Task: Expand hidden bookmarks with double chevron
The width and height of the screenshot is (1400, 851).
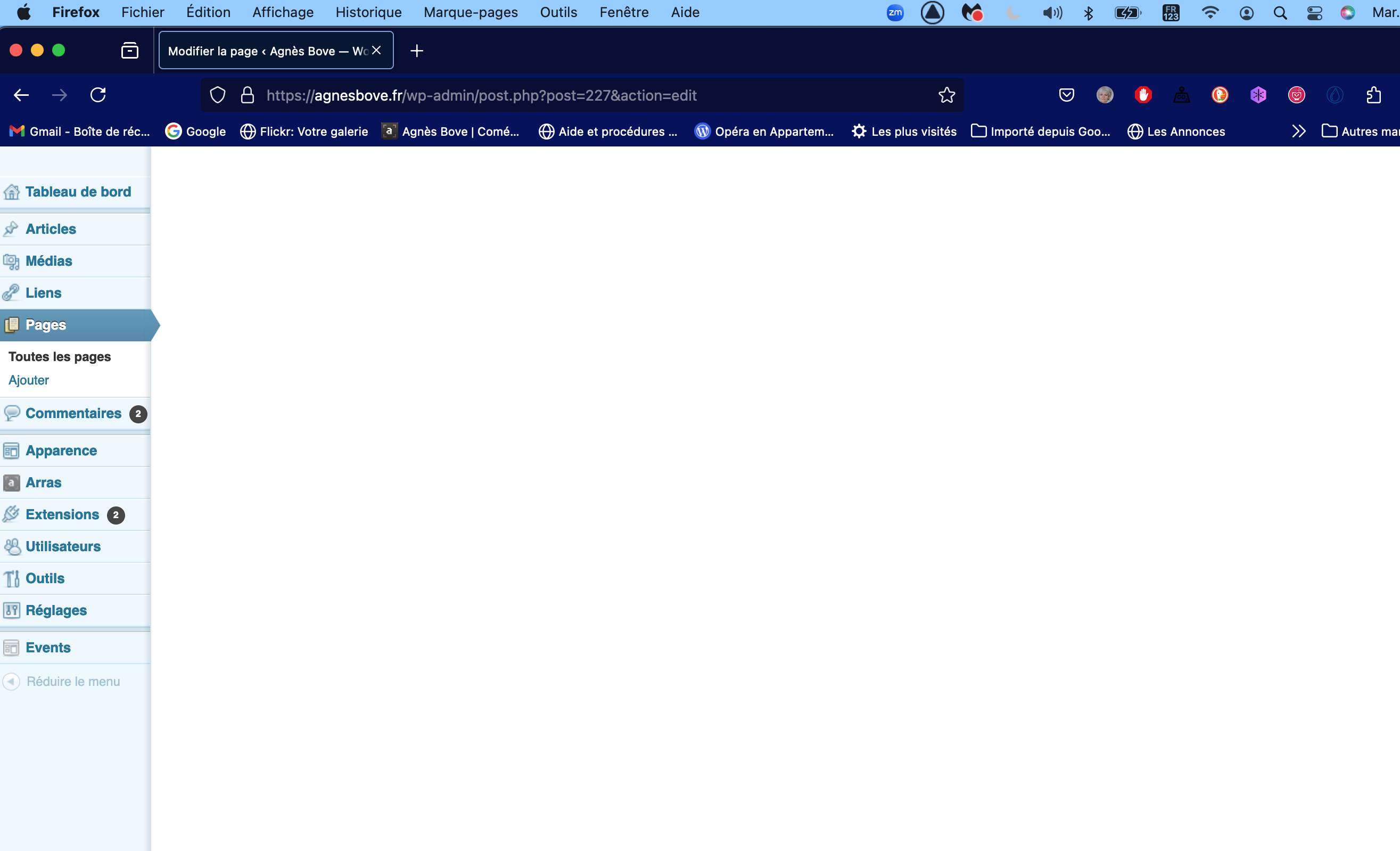Action: coord(1298,132)
